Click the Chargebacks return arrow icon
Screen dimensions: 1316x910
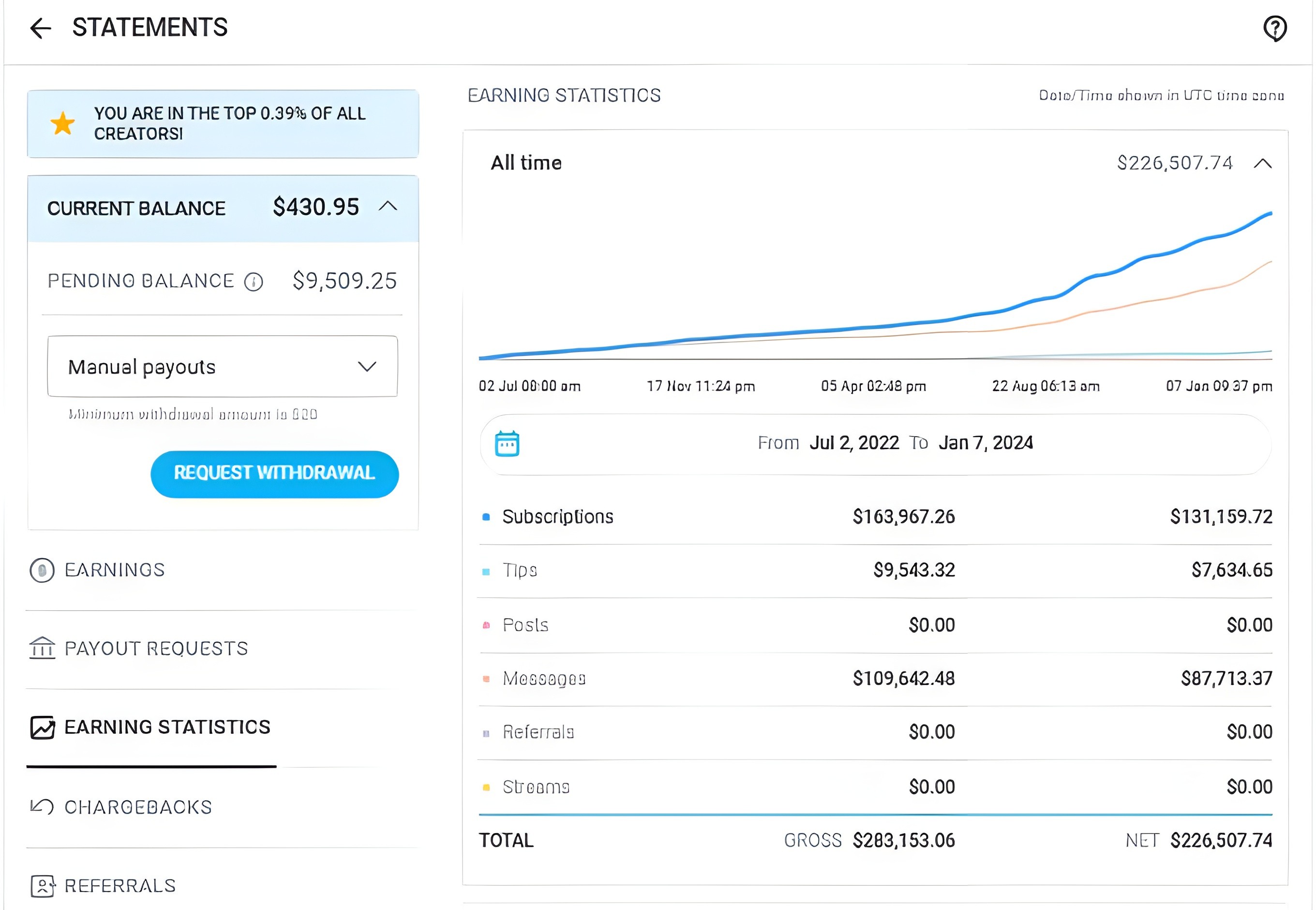(x=42, y=807)
